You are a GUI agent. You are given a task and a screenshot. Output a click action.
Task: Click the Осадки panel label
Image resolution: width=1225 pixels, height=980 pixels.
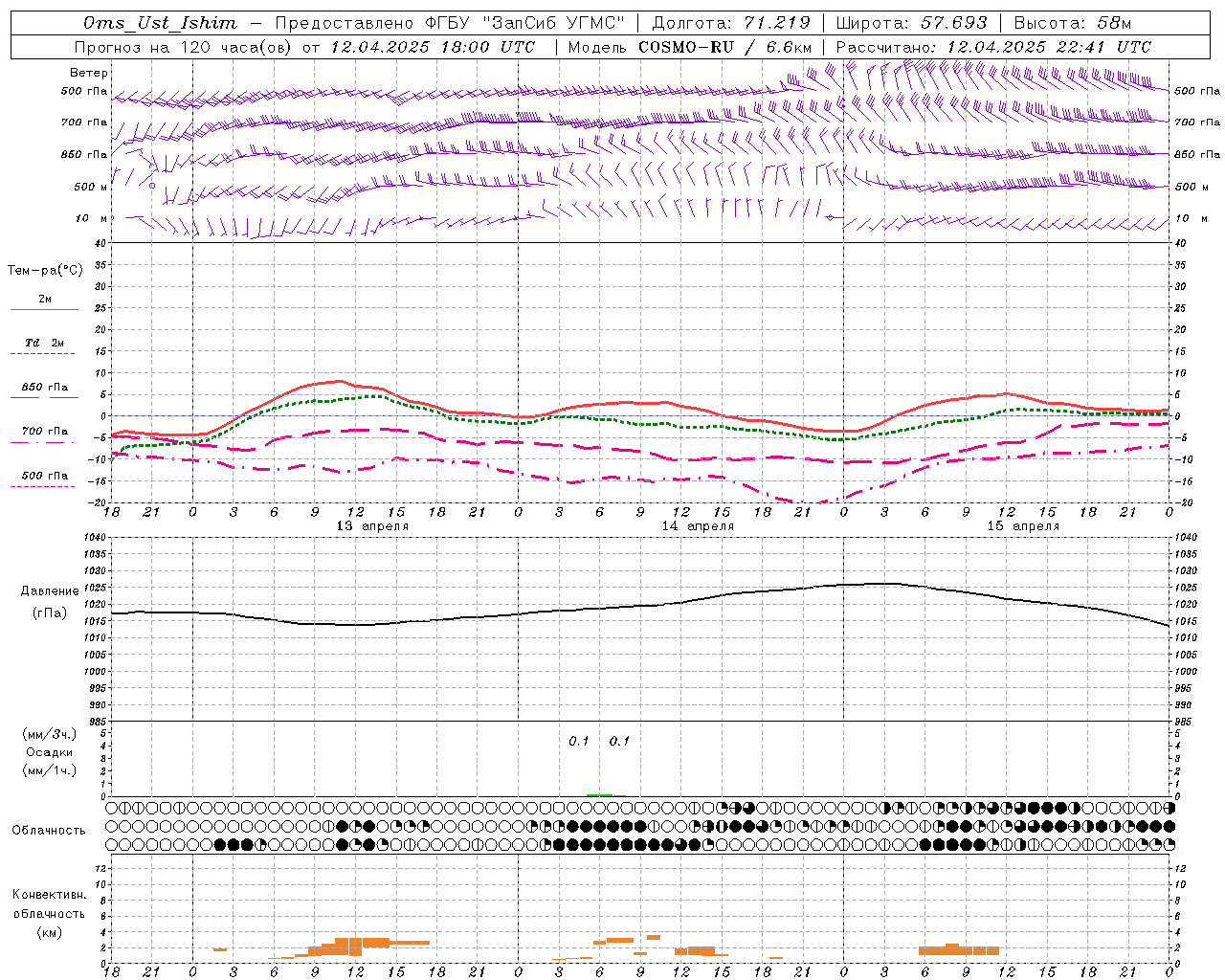(50, 752)
